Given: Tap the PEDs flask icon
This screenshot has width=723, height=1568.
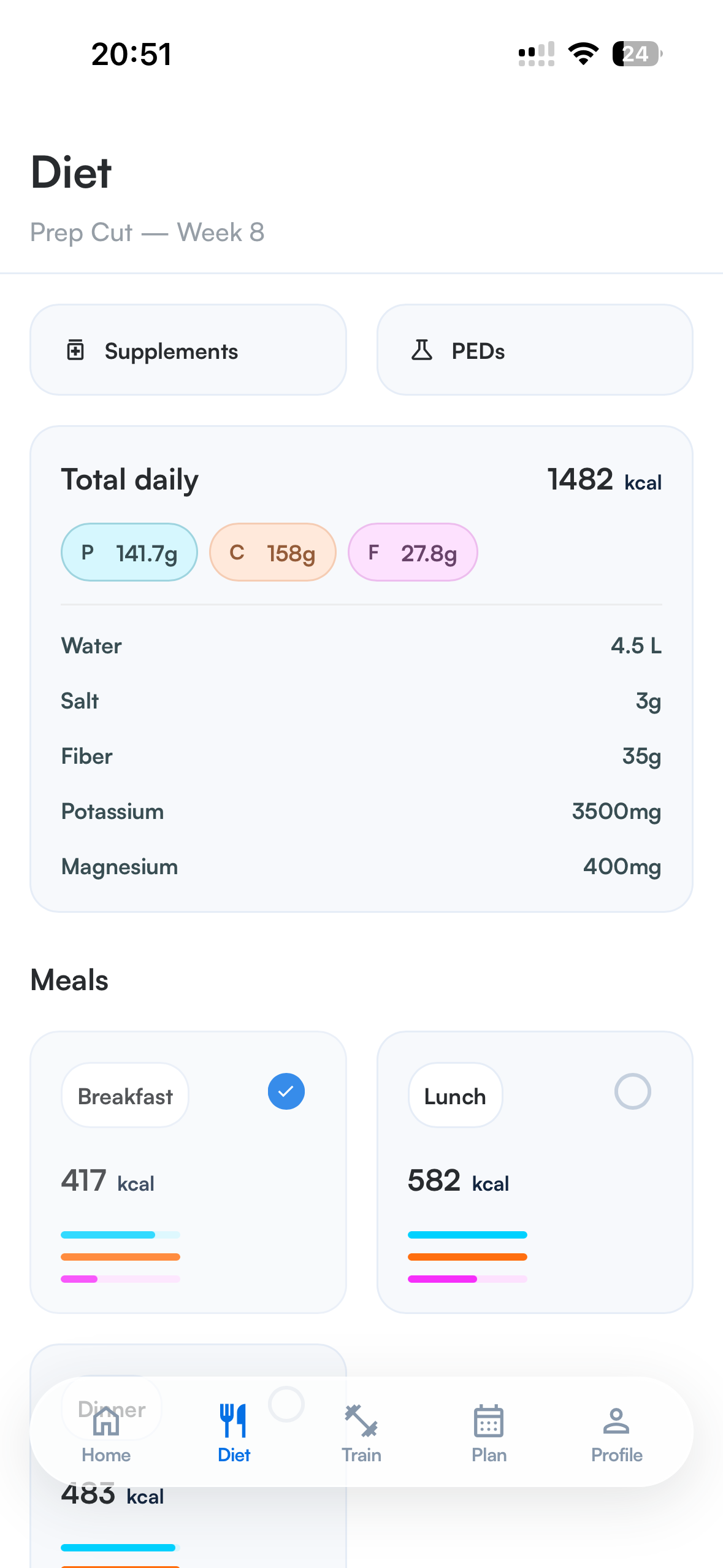Looking at the screenshot, I should [422, 350].
